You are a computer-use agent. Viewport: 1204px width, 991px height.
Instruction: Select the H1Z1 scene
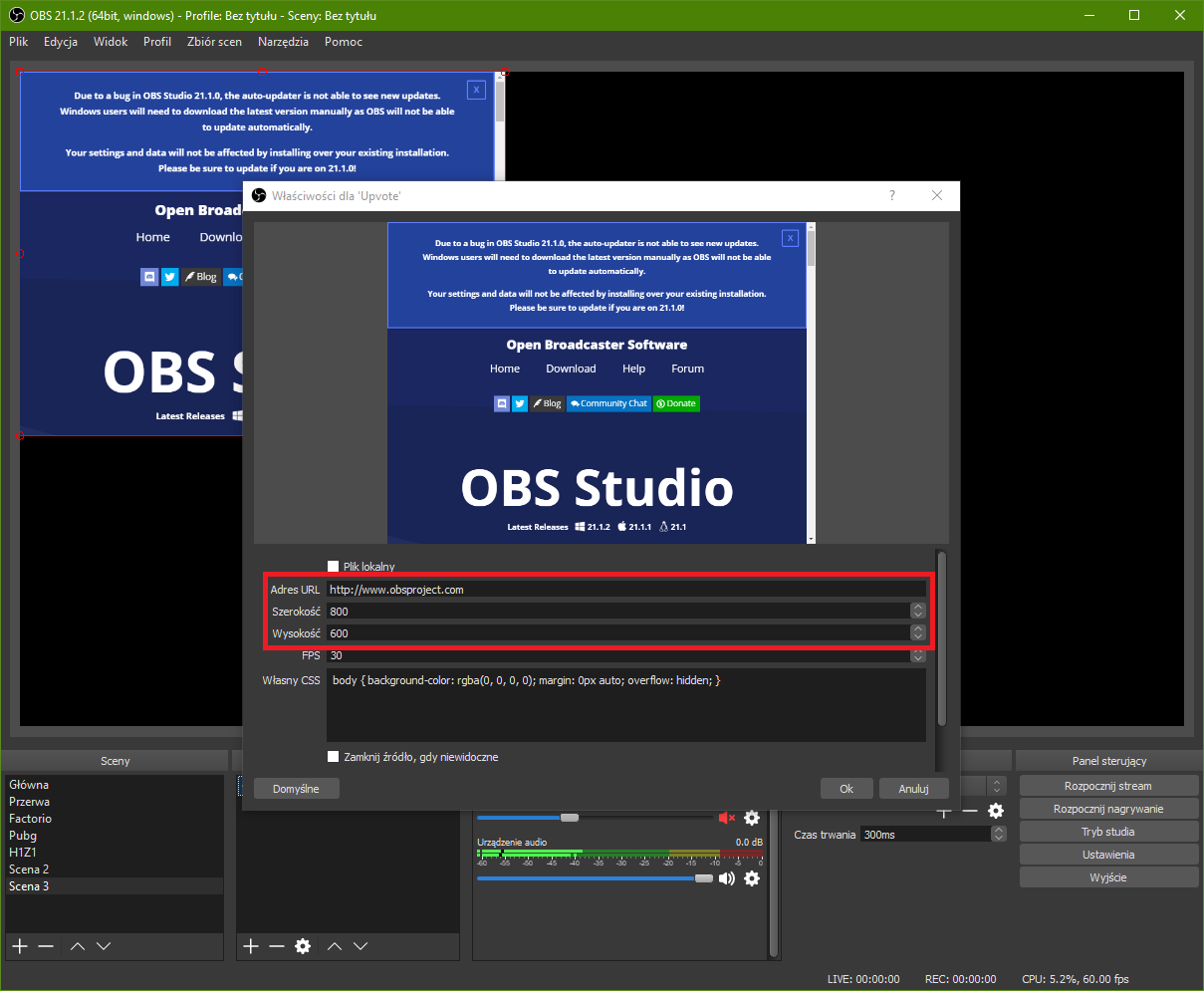[x=115, y=853]
